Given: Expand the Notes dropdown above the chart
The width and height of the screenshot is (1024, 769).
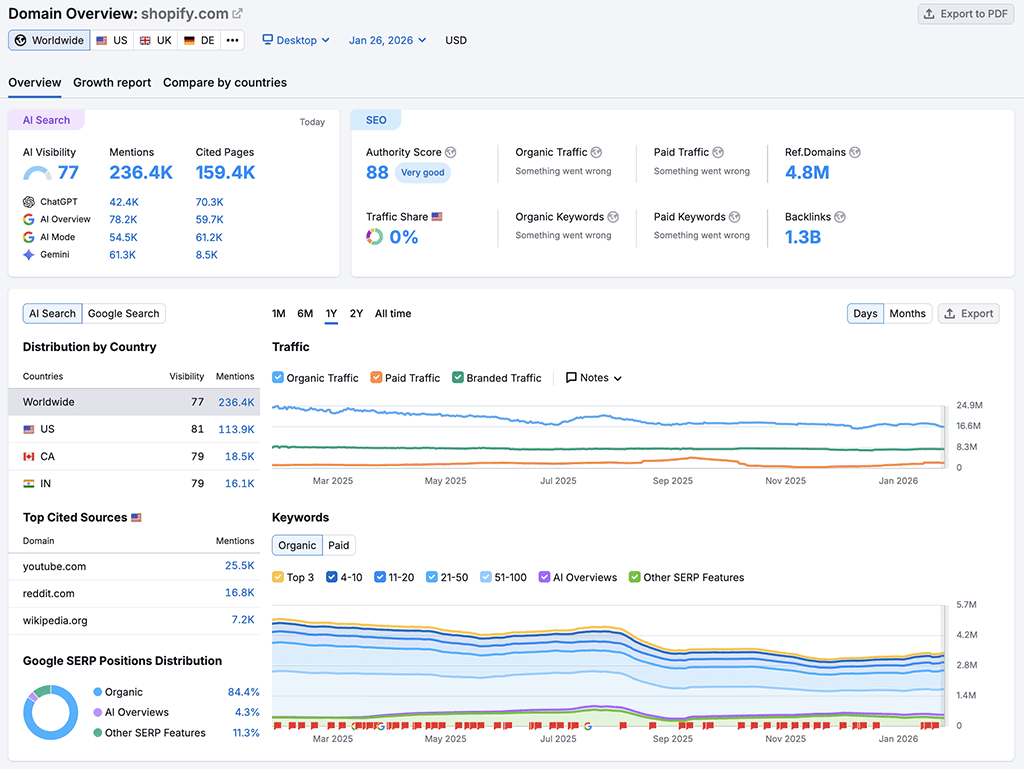Looking at the screenshot, I should [x=593, y=378].
